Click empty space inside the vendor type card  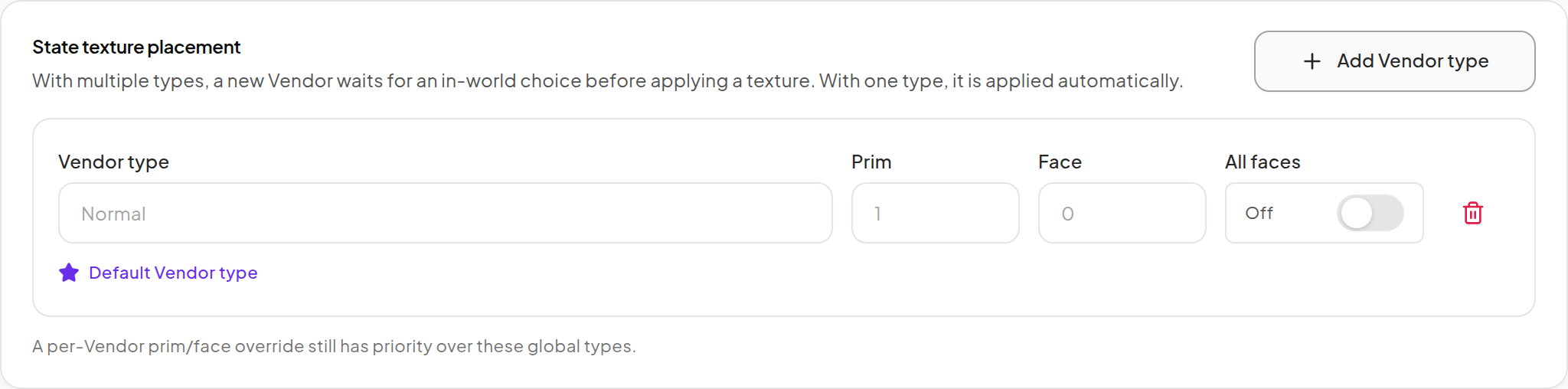(842, 279)
